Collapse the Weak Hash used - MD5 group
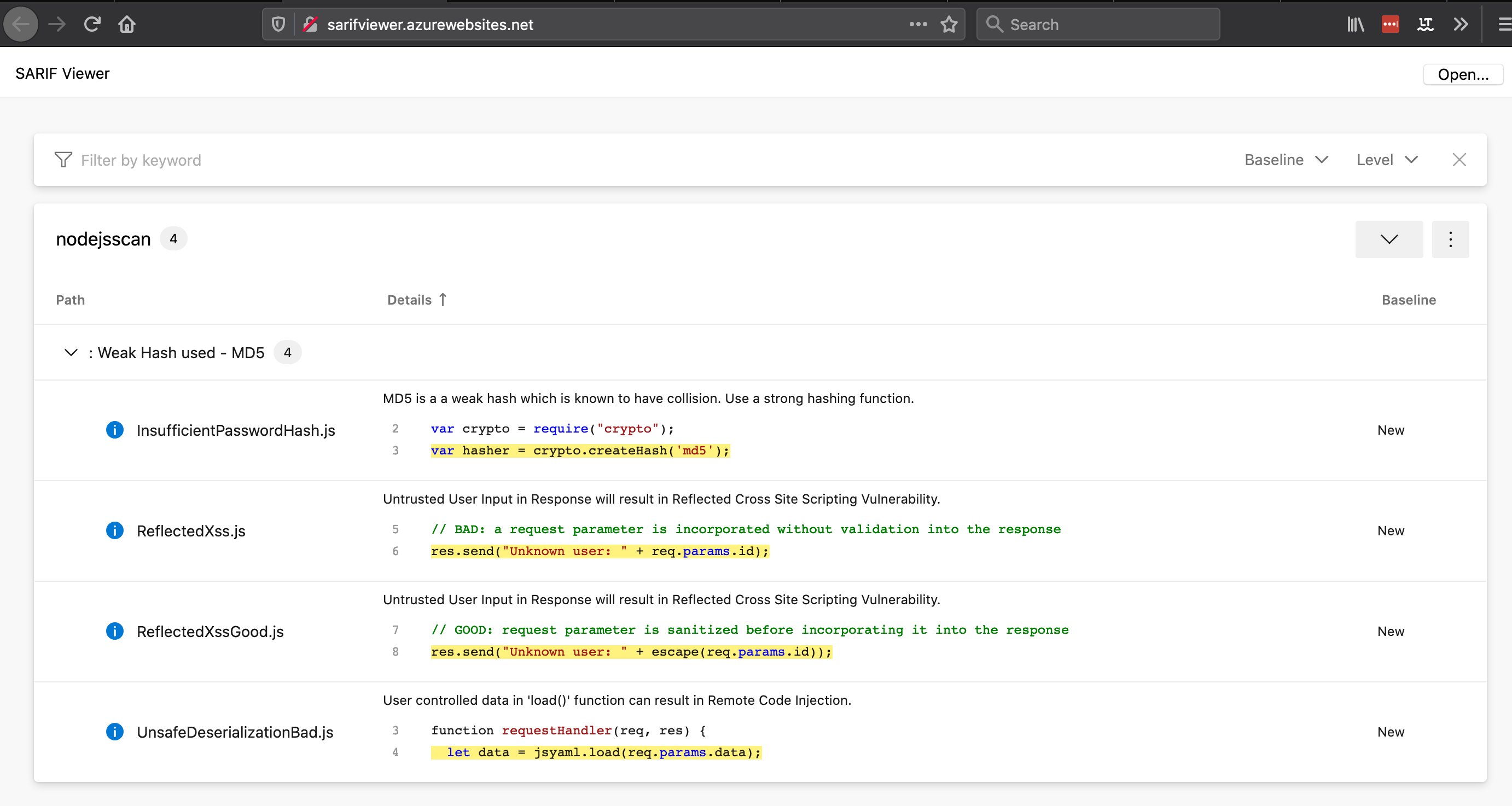1512x806 pixels. [71, 353]
